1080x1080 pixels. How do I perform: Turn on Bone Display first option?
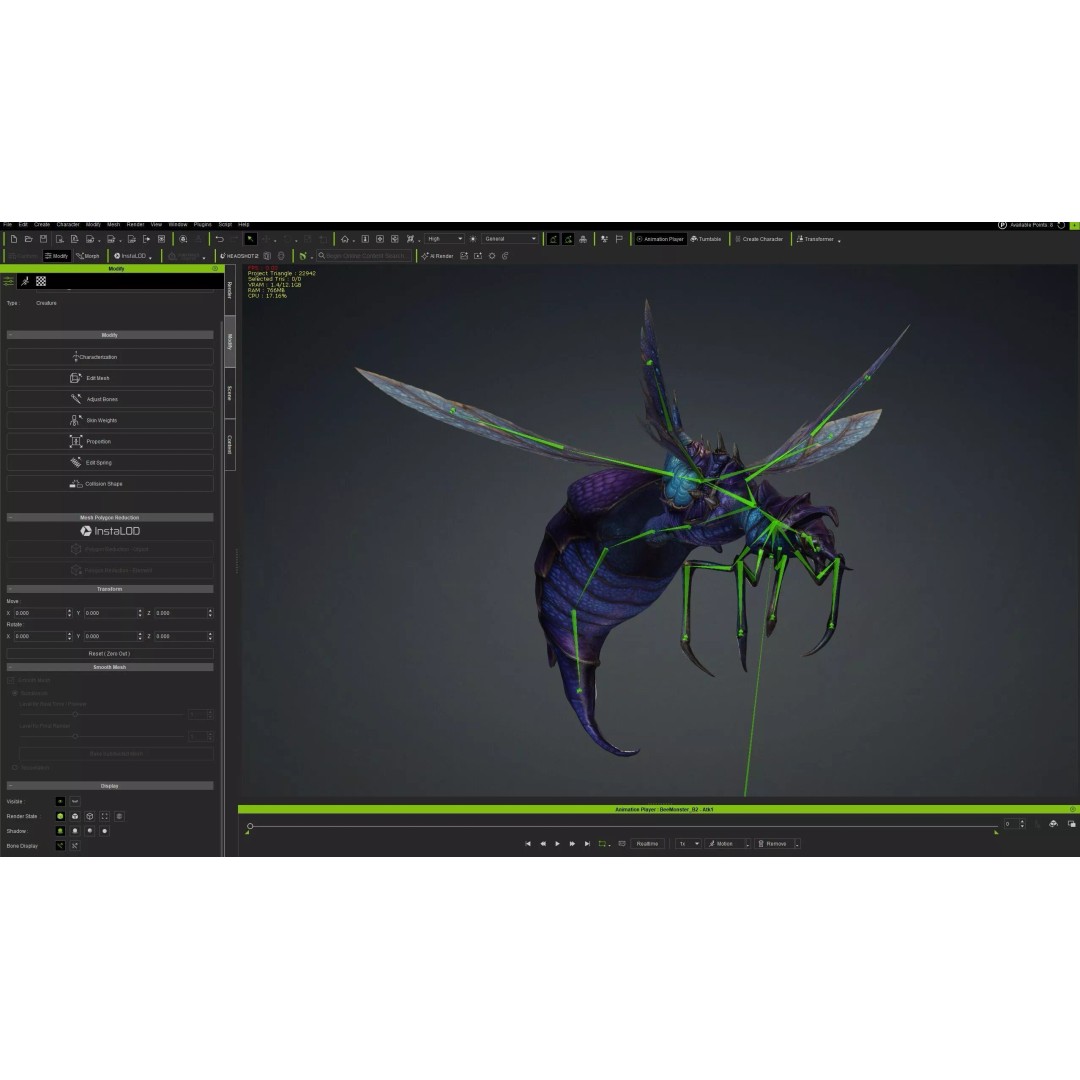point(61,846)
